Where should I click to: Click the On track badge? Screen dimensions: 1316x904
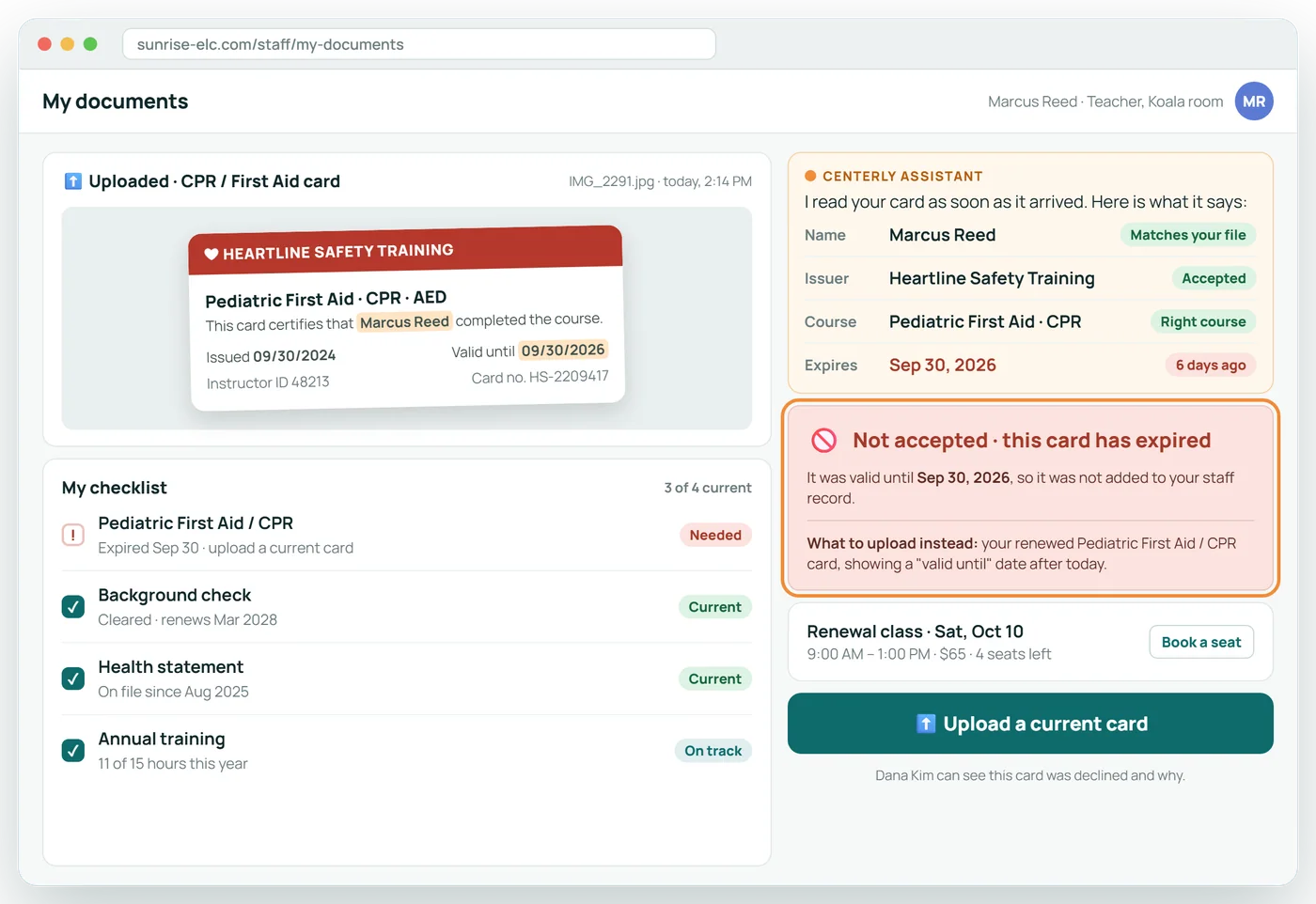pyautogui.click(x=713, y=751)
